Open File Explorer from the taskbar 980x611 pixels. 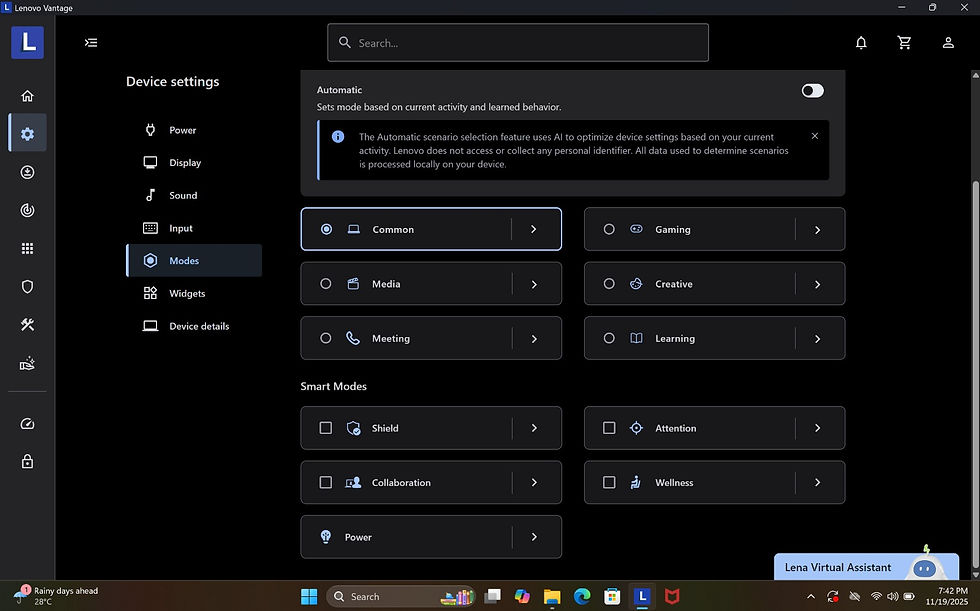click(551, 596)
